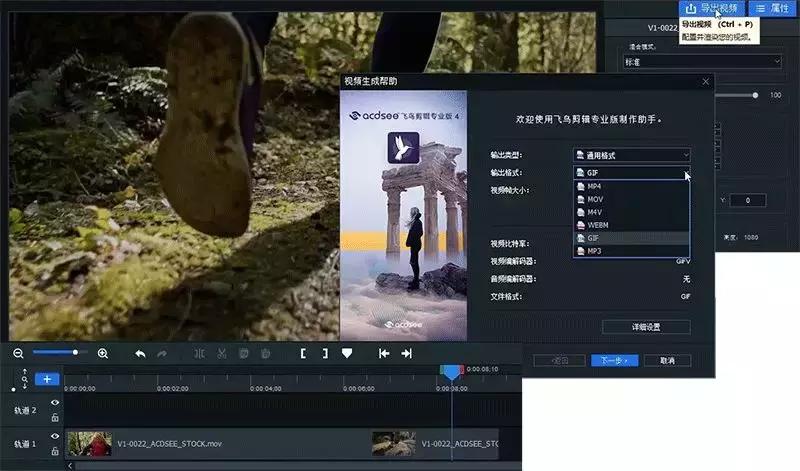The height and width of the screenshot is (471, 800).
Task: Click the 导出视频 export video button
Action: [712, 8]
